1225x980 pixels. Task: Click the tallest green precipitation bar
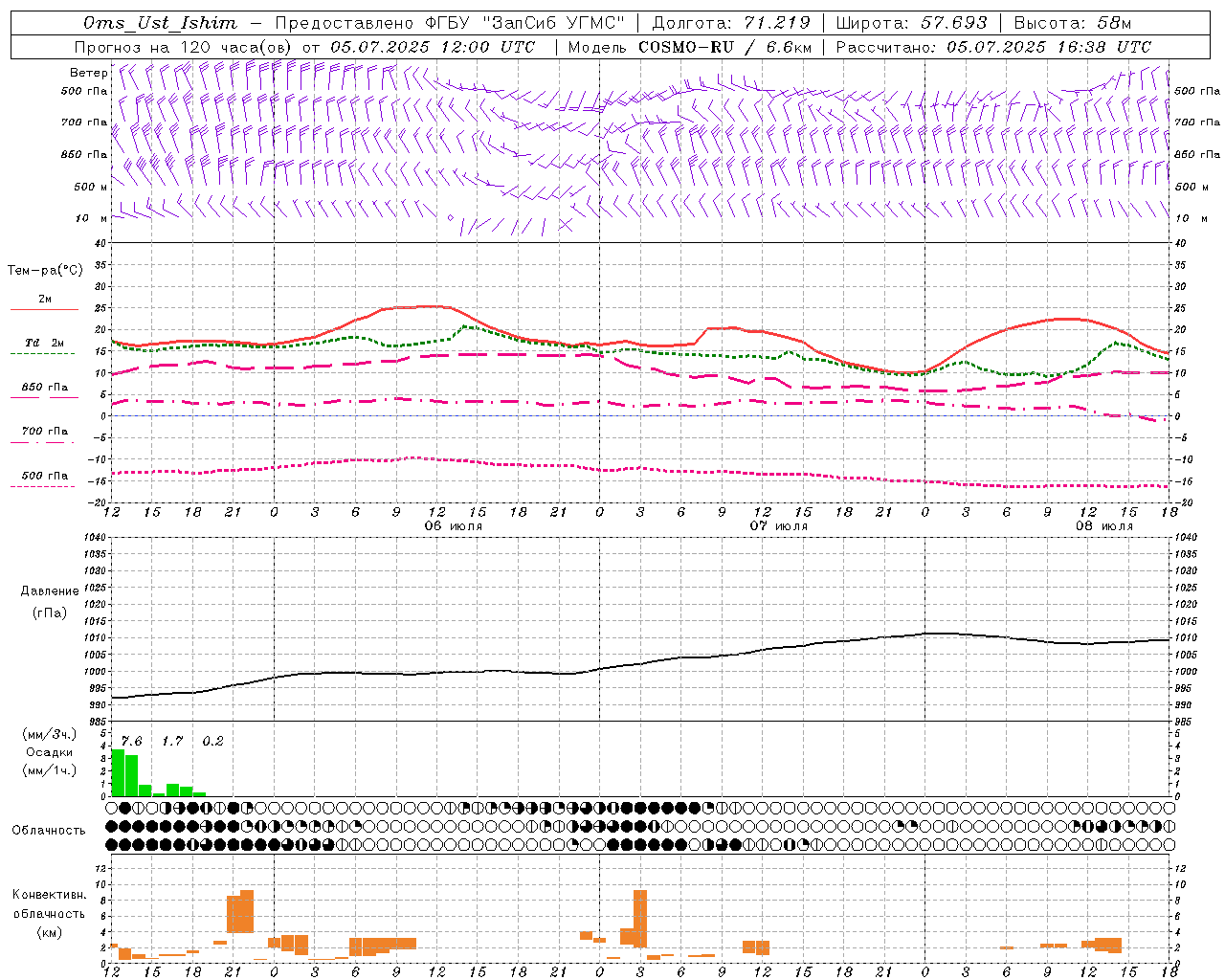coord(118,772)
